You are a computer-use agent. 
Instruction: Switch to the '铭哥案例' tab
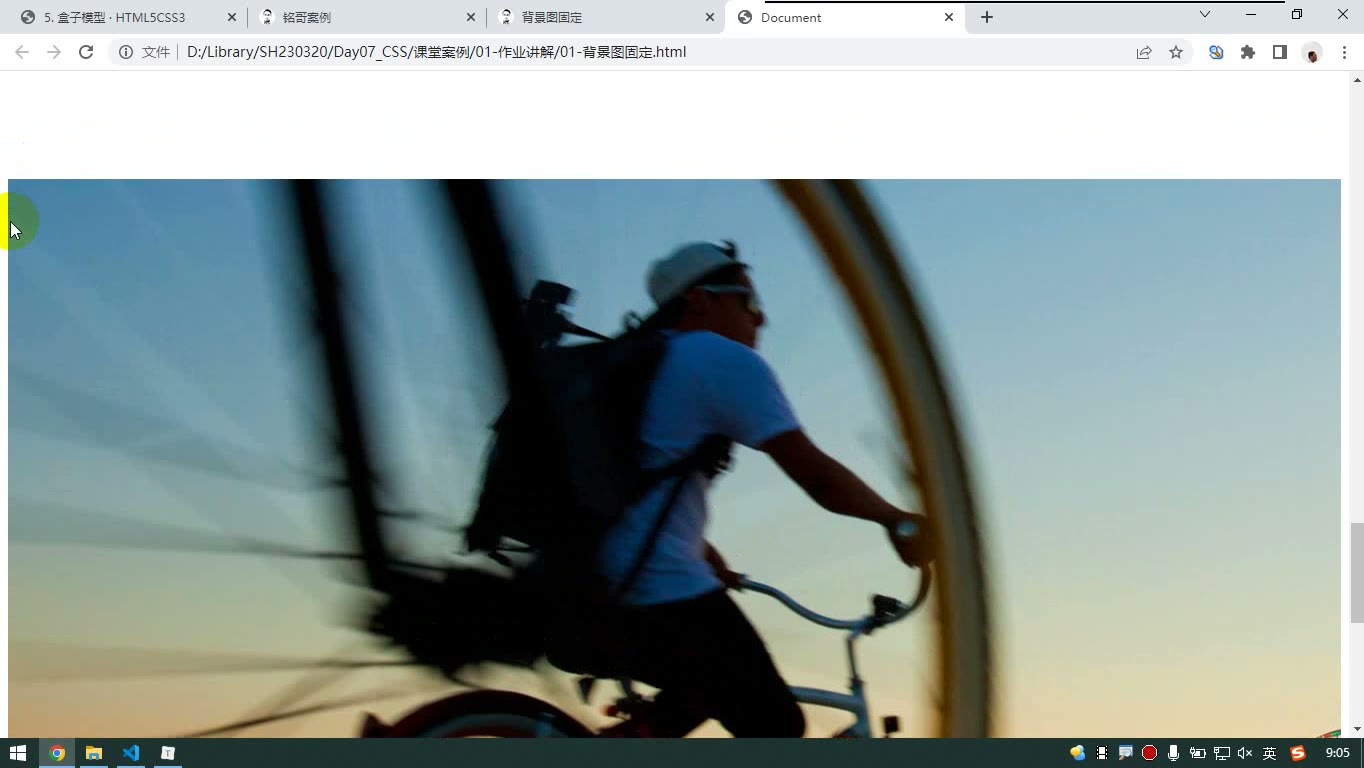pyautogui.click(x=367, y=17)
